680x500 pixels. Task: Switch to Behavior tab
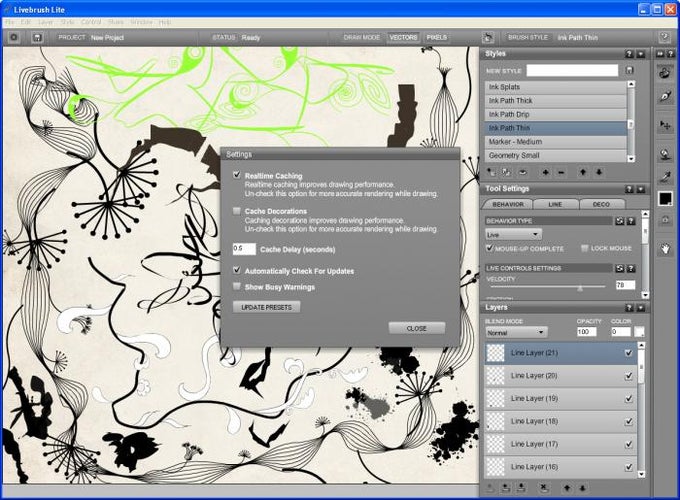(x=508, y=204)
